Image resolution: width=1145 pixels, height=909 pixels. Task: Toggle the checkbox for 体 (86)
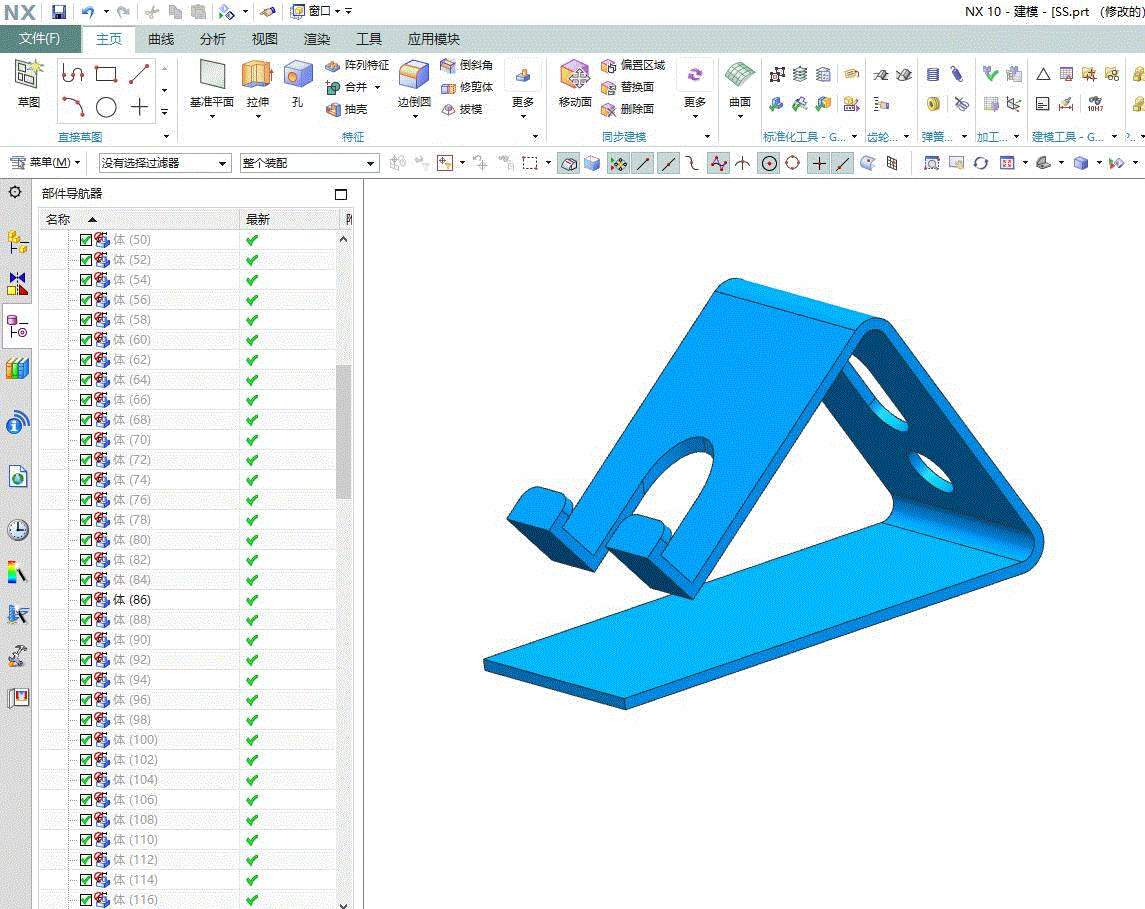(x=85, y=599)
